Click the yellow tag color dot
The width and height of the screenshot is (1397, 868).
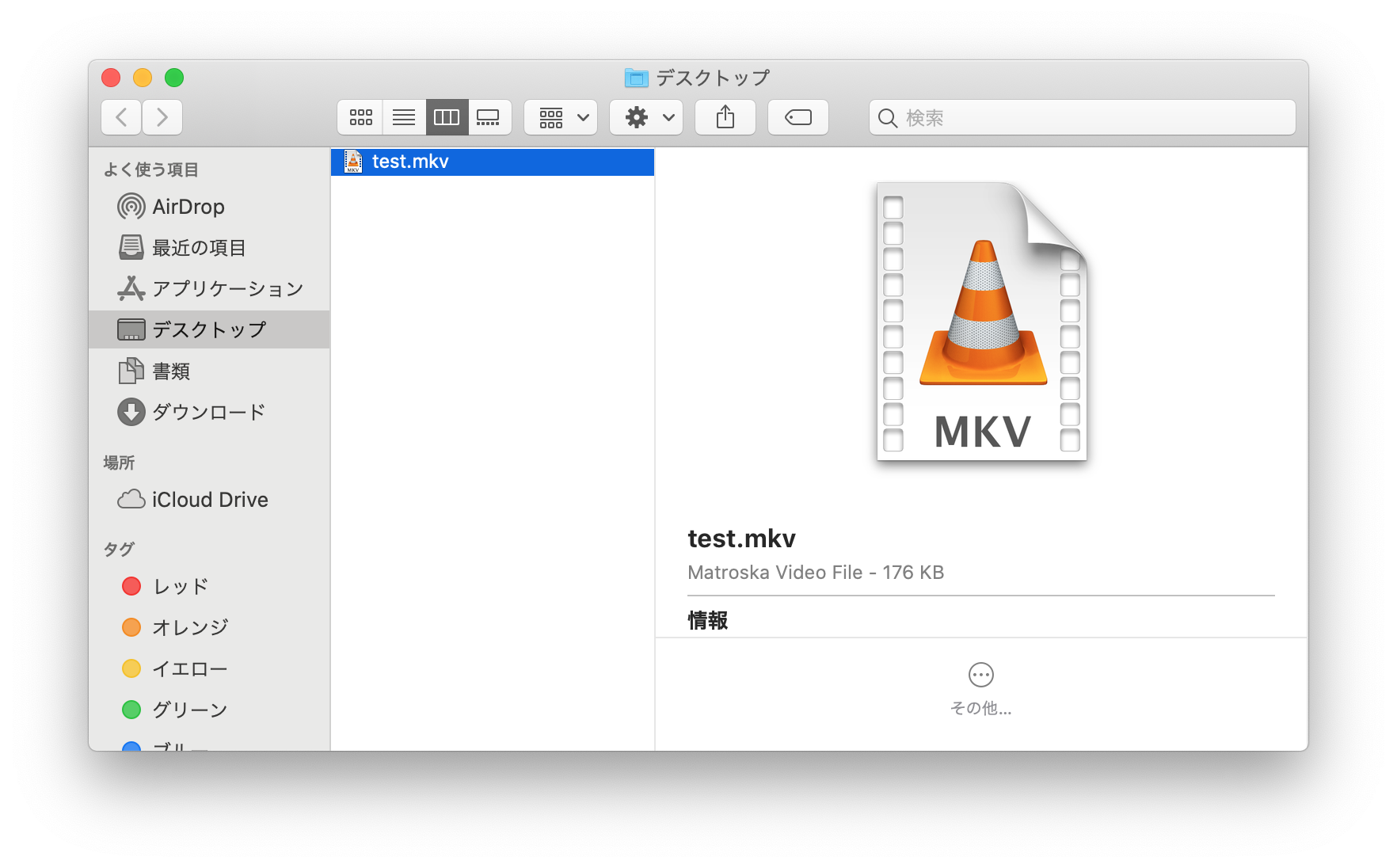coord(131,668)
